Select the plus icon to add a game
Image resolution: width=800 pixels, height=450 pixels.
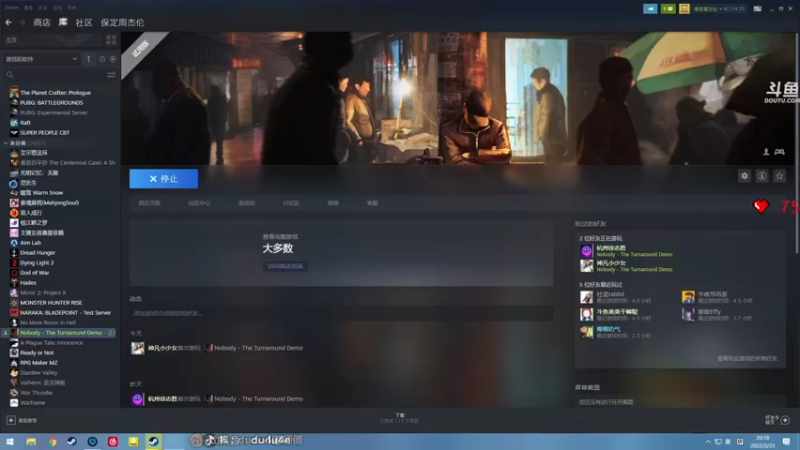pos(11,420)
